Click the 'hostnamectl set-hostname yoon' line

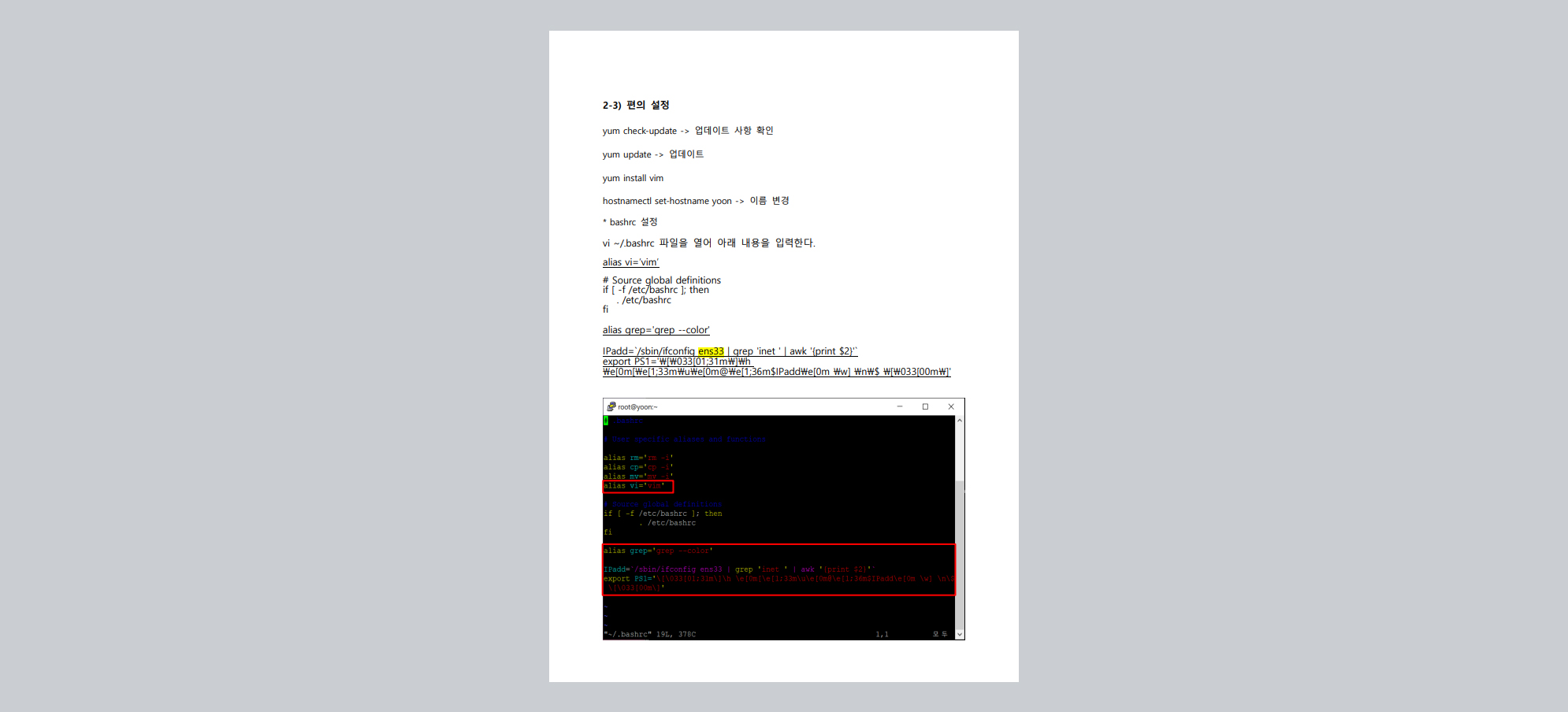click(x=696, y=201)
